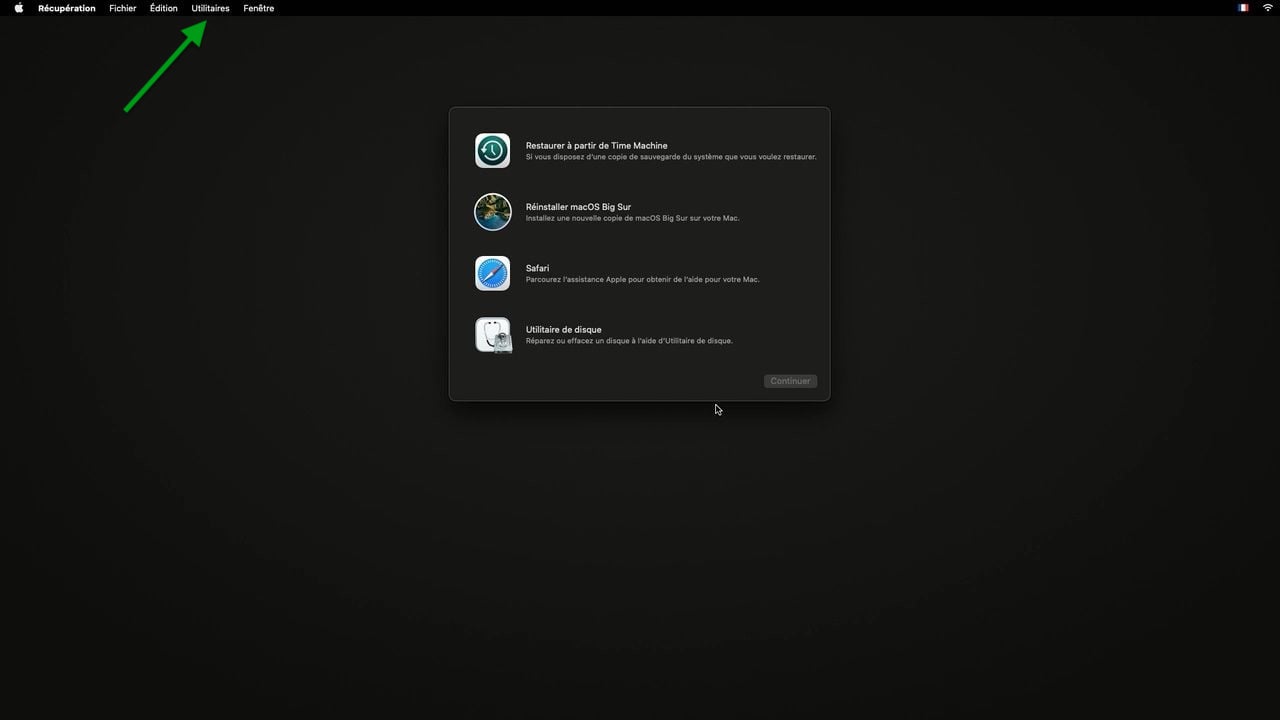Open the Récupération menu
Image resolution: width=1280 pixels, height=720 pixels.
[67, 8]
